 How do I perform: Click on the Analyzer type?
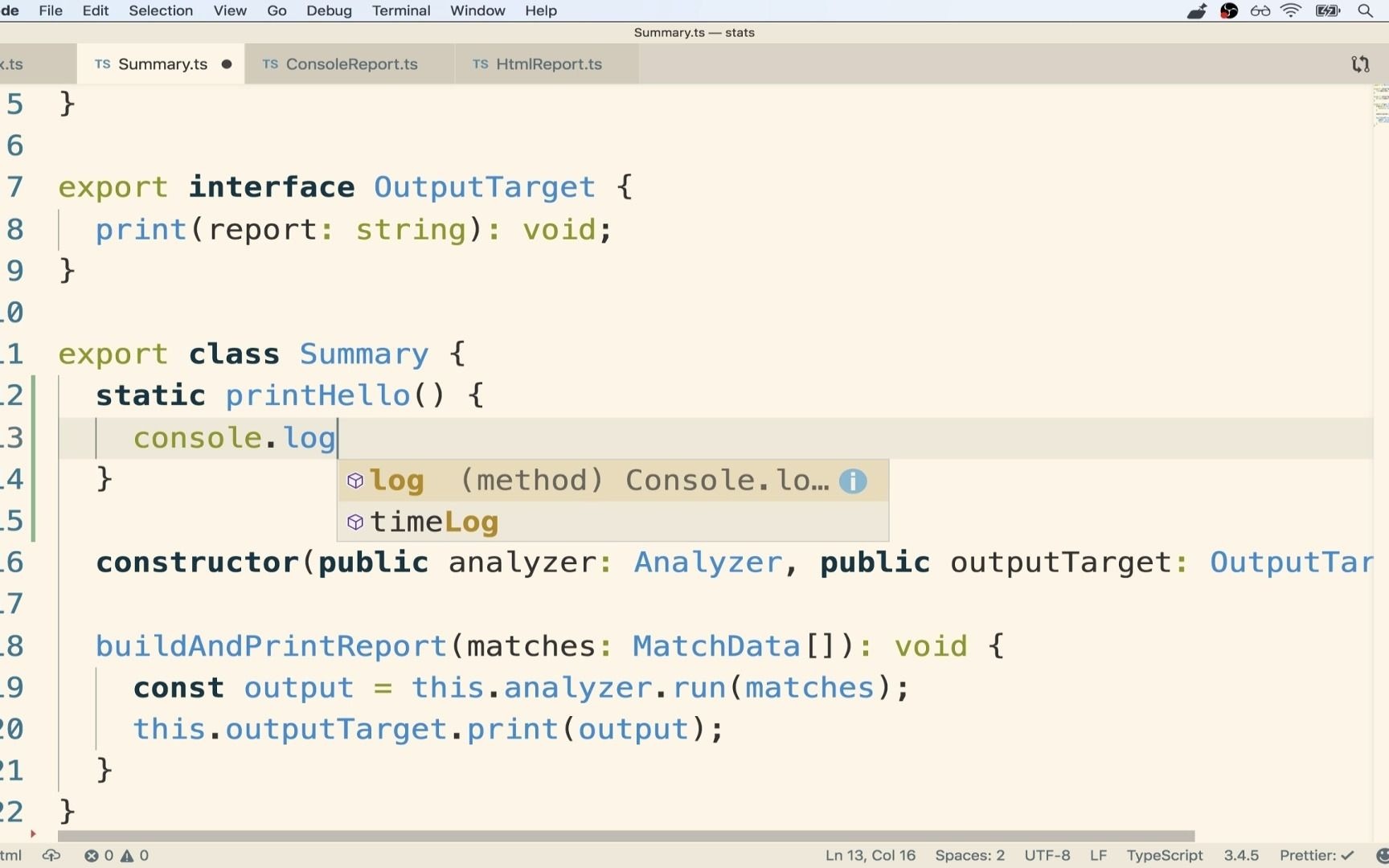[x=708, y=563]
